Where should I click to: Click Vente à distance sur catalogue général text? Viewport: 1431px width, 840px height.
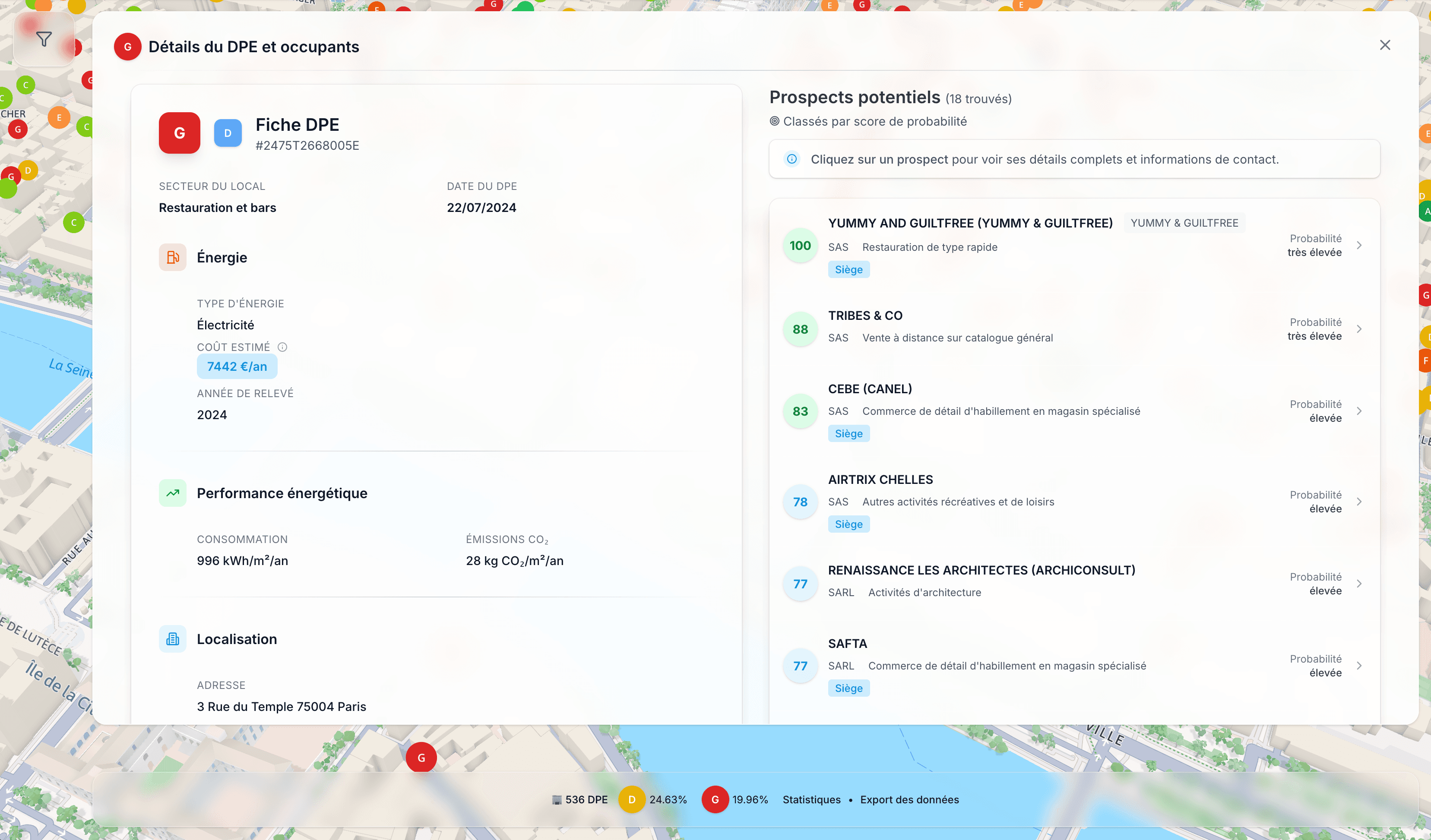click(x=957, y=338)
